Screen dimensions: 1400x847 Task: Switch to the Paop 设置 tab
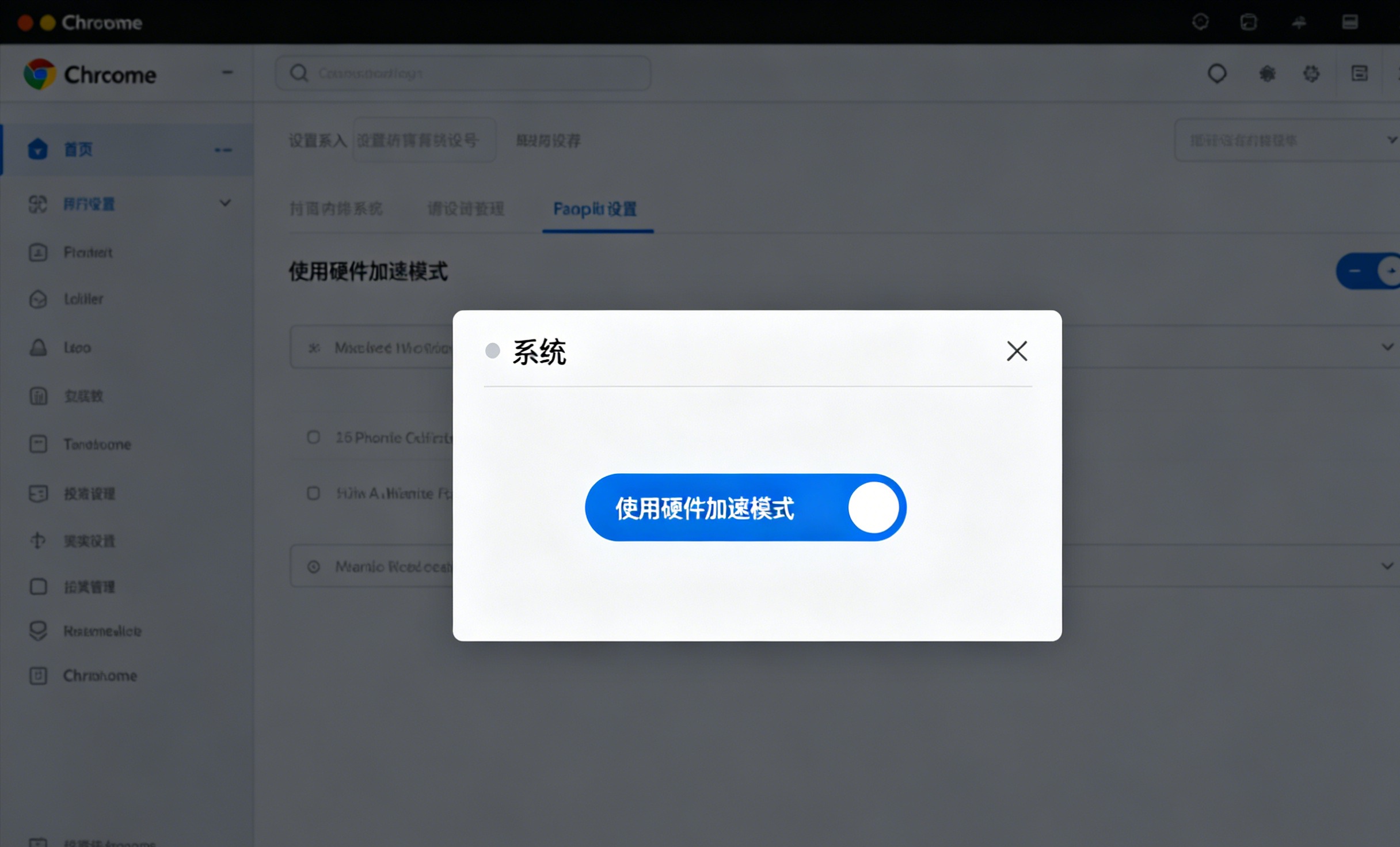pyautogui.click(x=595, y=209)
